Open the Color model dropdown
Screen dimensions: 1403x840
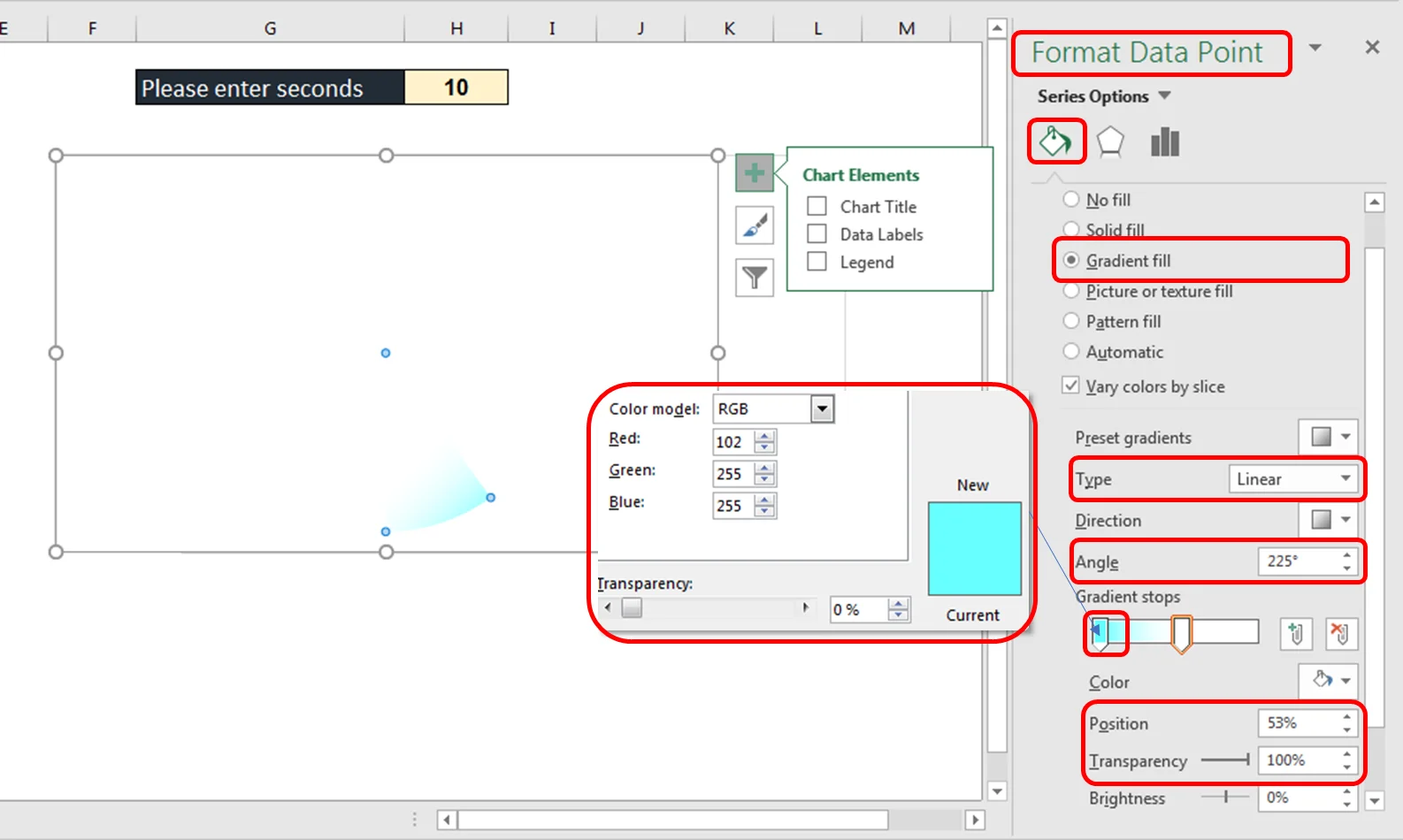coord(822,409)
